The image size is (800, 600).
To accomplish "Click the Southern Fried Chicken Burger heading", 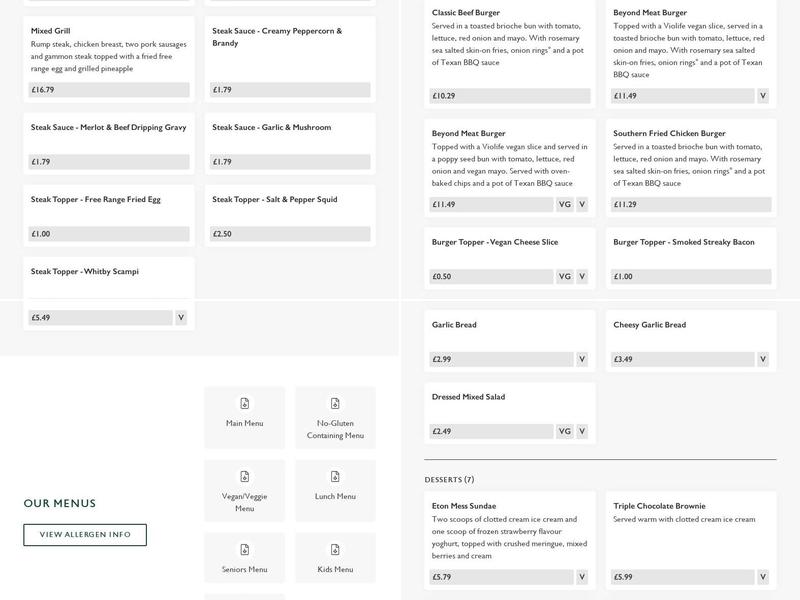I will [669, 133].
